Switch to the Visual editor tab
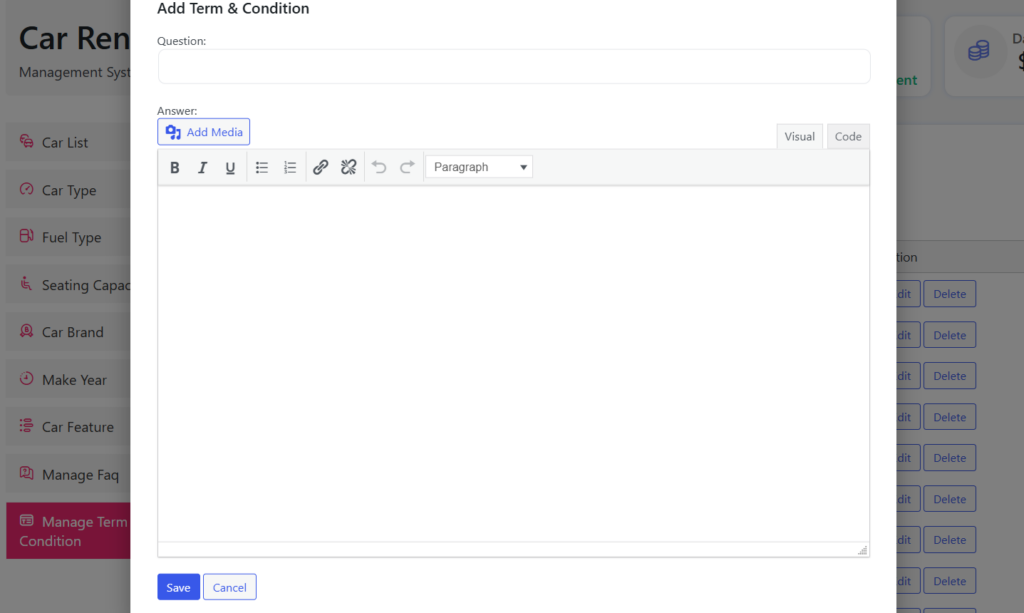 click(799, 136)
